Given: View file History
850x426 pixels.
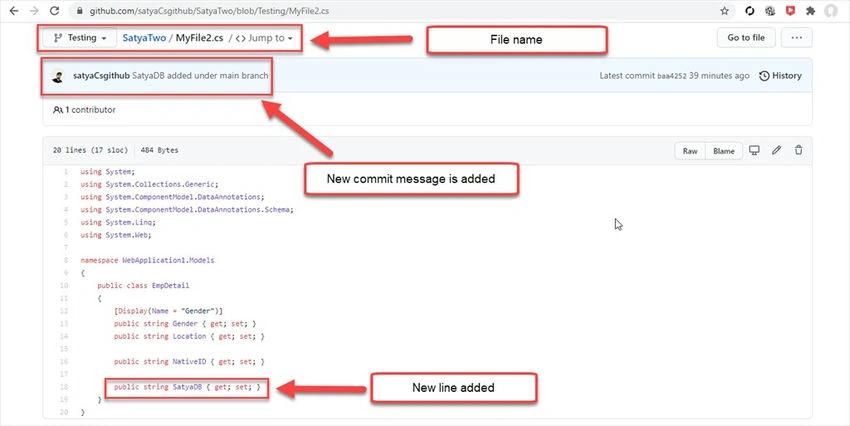Looking at the screenshot, I should (780, 76).
